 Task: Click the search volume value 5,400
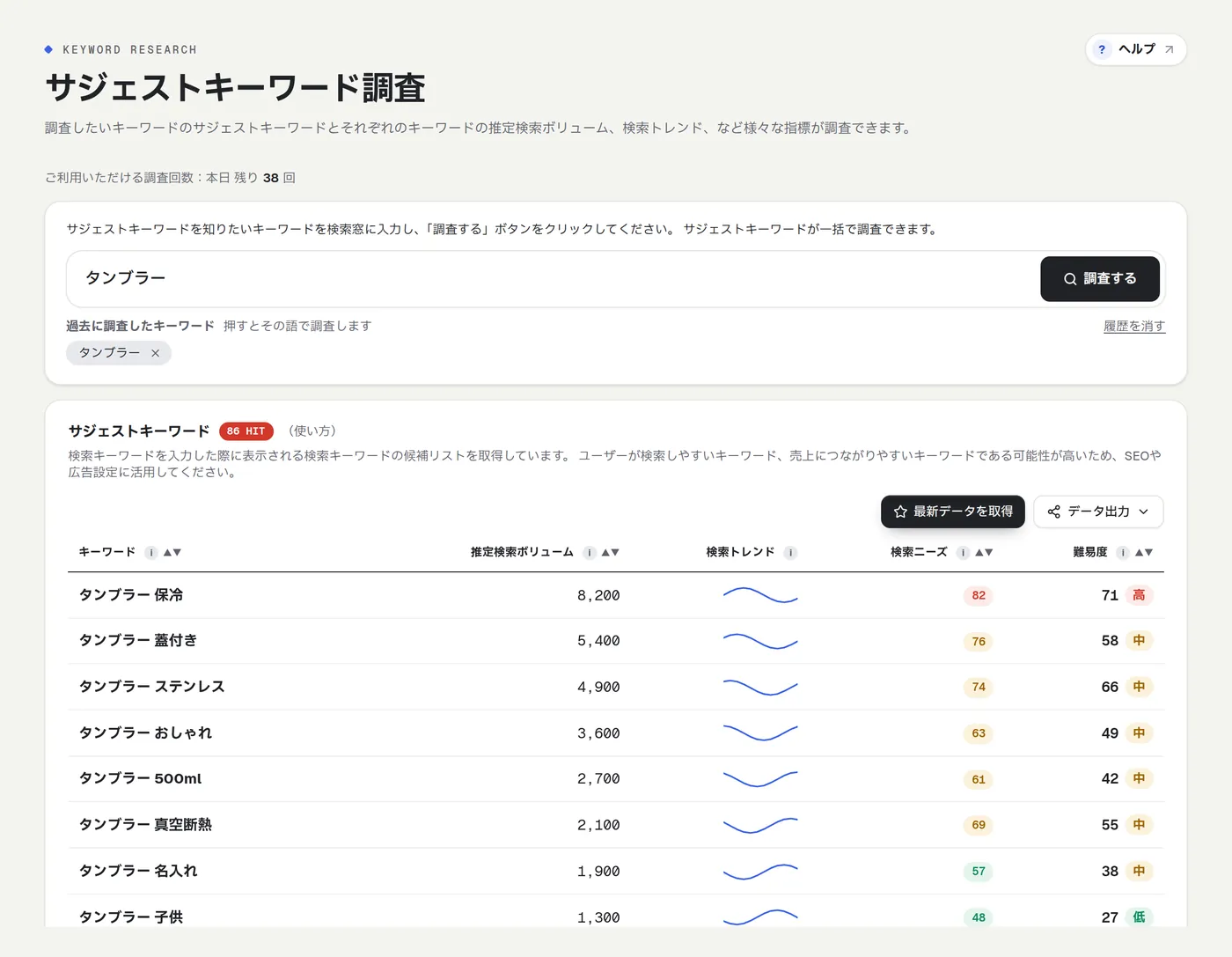598,641
